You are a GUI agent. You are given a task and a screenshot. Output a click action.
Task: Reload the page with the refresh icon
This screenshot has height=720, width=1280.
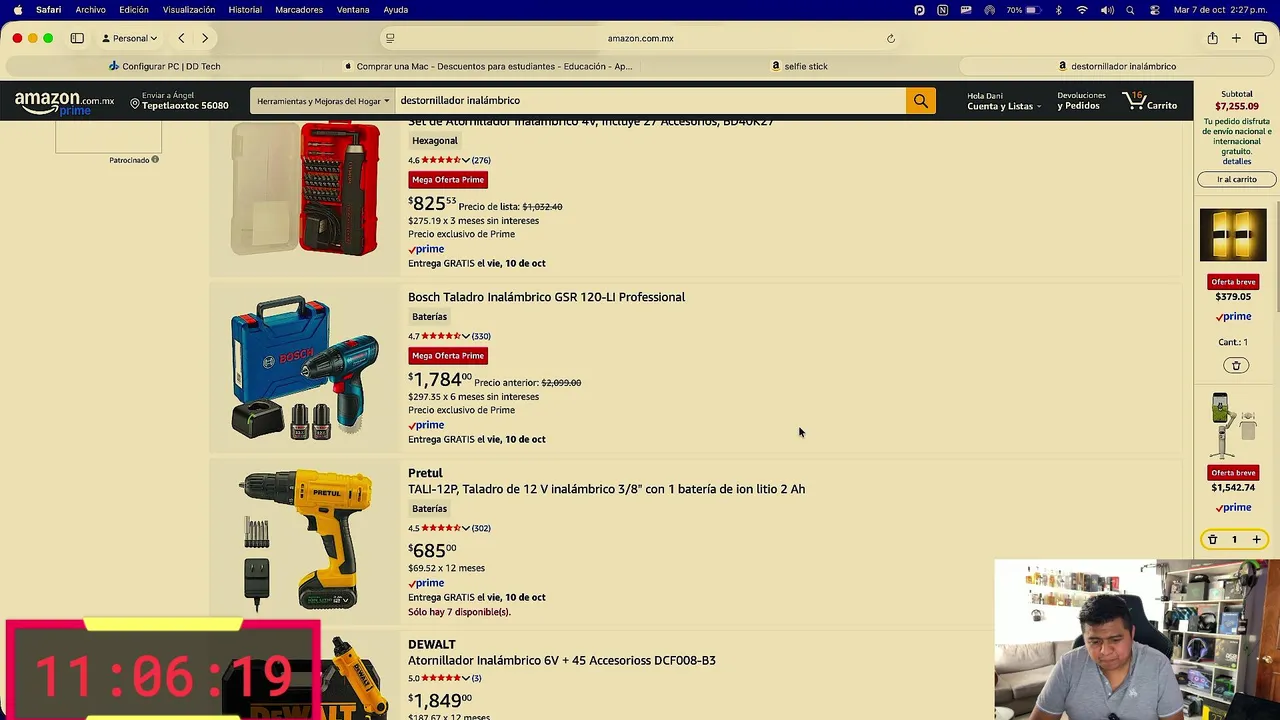point(890,38)
